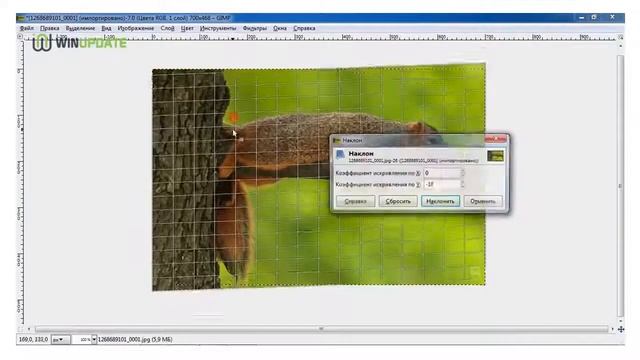This screenshot has height=360, width=640.
Task: Open the units dropdown in status bar
Action: [60, 340]
